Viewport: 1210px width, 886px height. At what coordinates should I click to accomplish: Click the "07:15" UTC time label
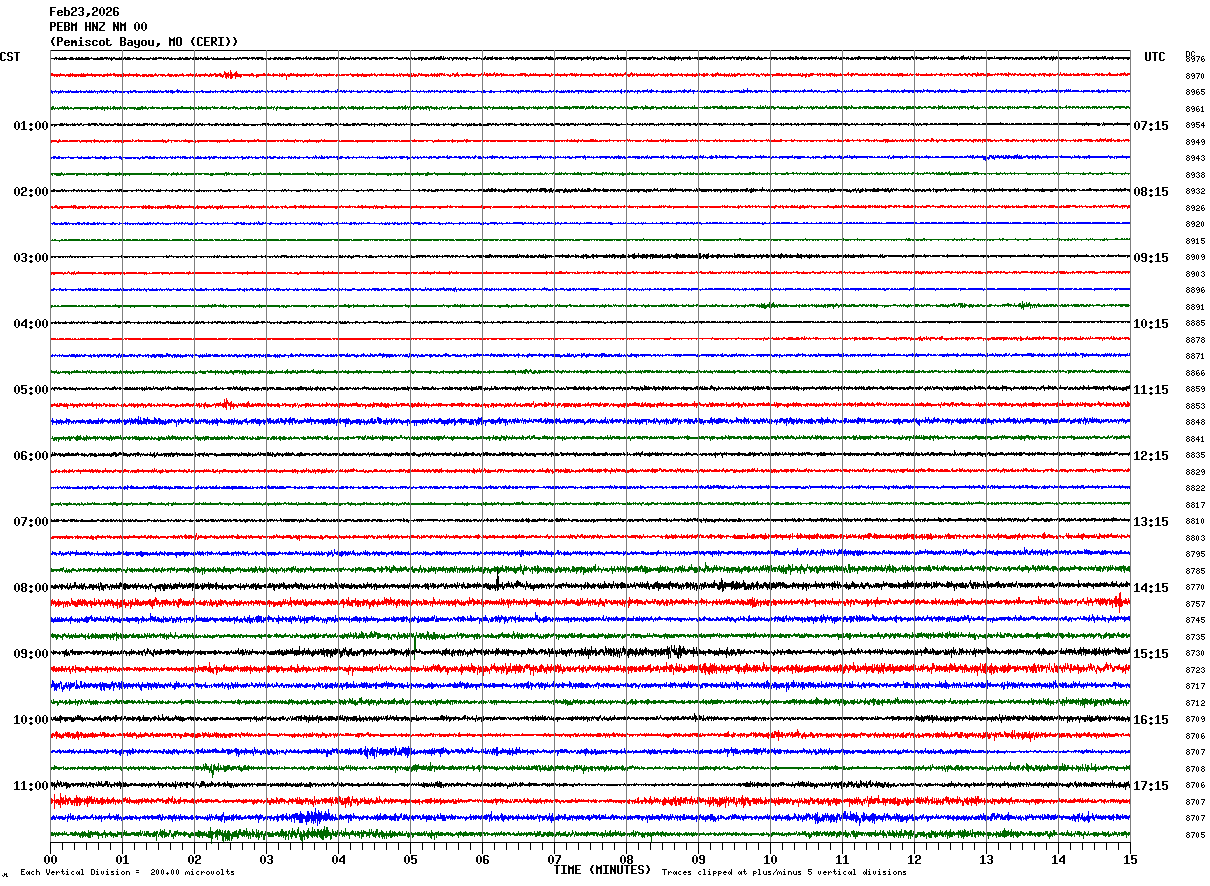pyautogui.click(x=1151, y=126)
